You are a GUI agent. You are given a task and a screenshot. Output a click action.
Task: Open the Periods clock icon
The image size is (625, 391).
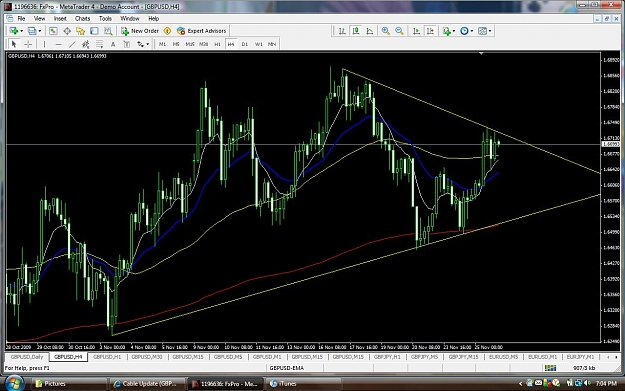(464, 31)
